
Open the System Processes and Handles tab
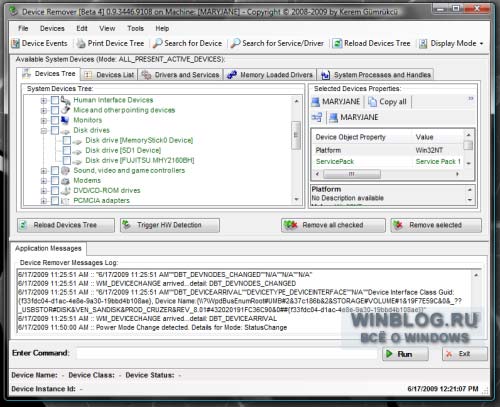(x=376, y=75)
